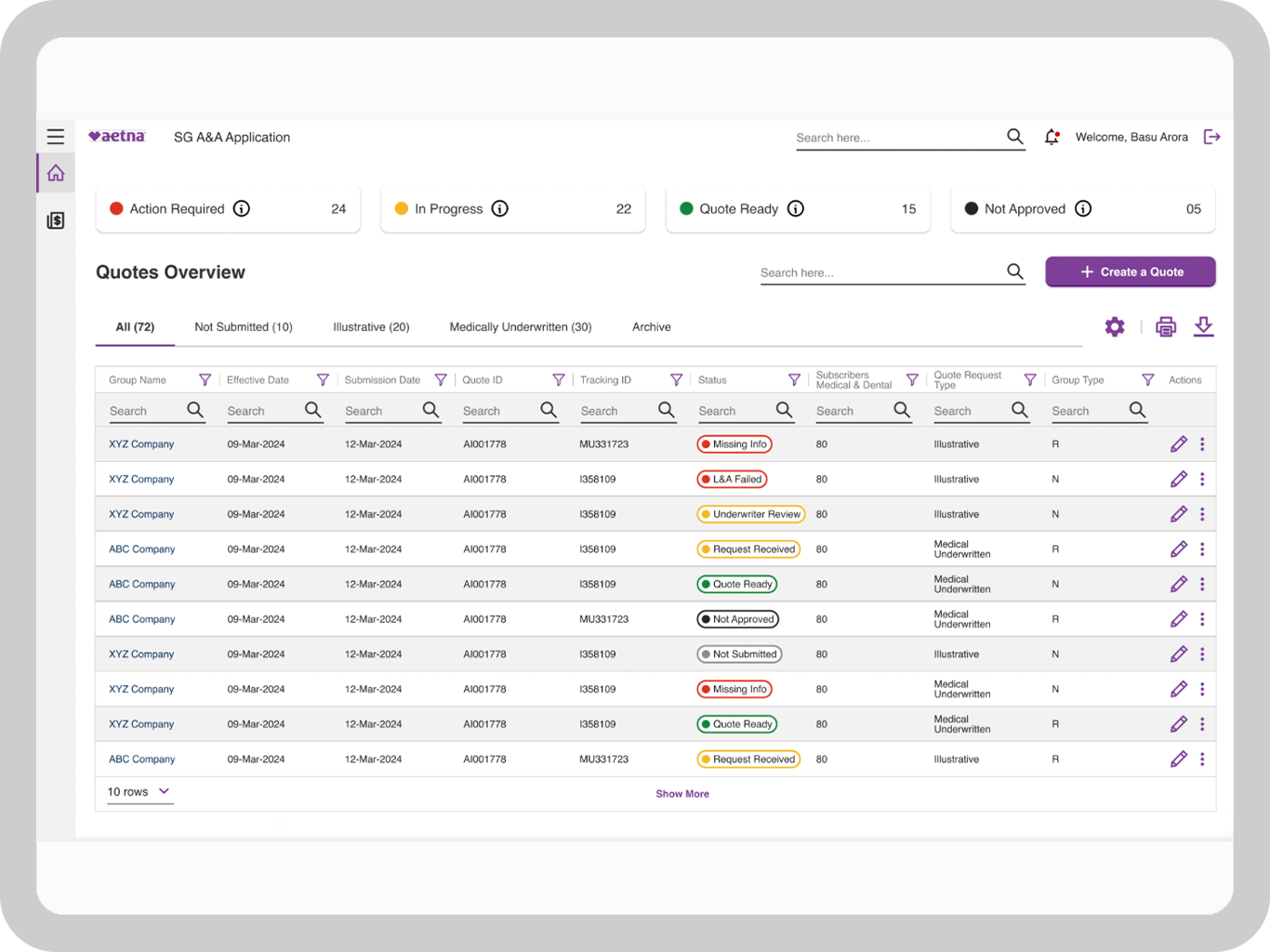Screen dimensions: 1270x952
Task: Open the three-dot menu on the last row
Action: click(x=1202, y=760)
